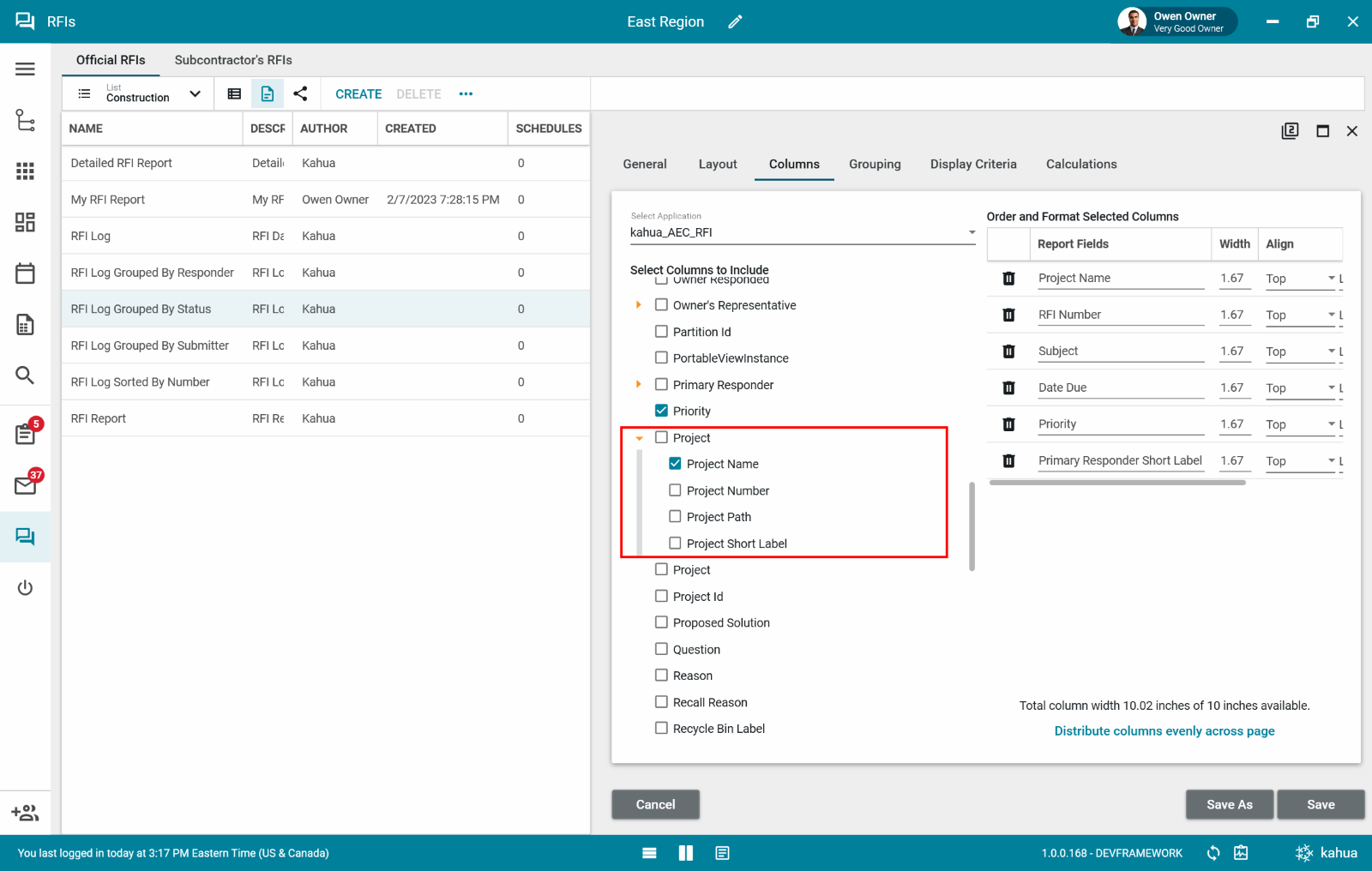Switch to the Grouping tab
Image resolution: width=1372 pixels, height=871 pixels.
[x=875, y=165]
